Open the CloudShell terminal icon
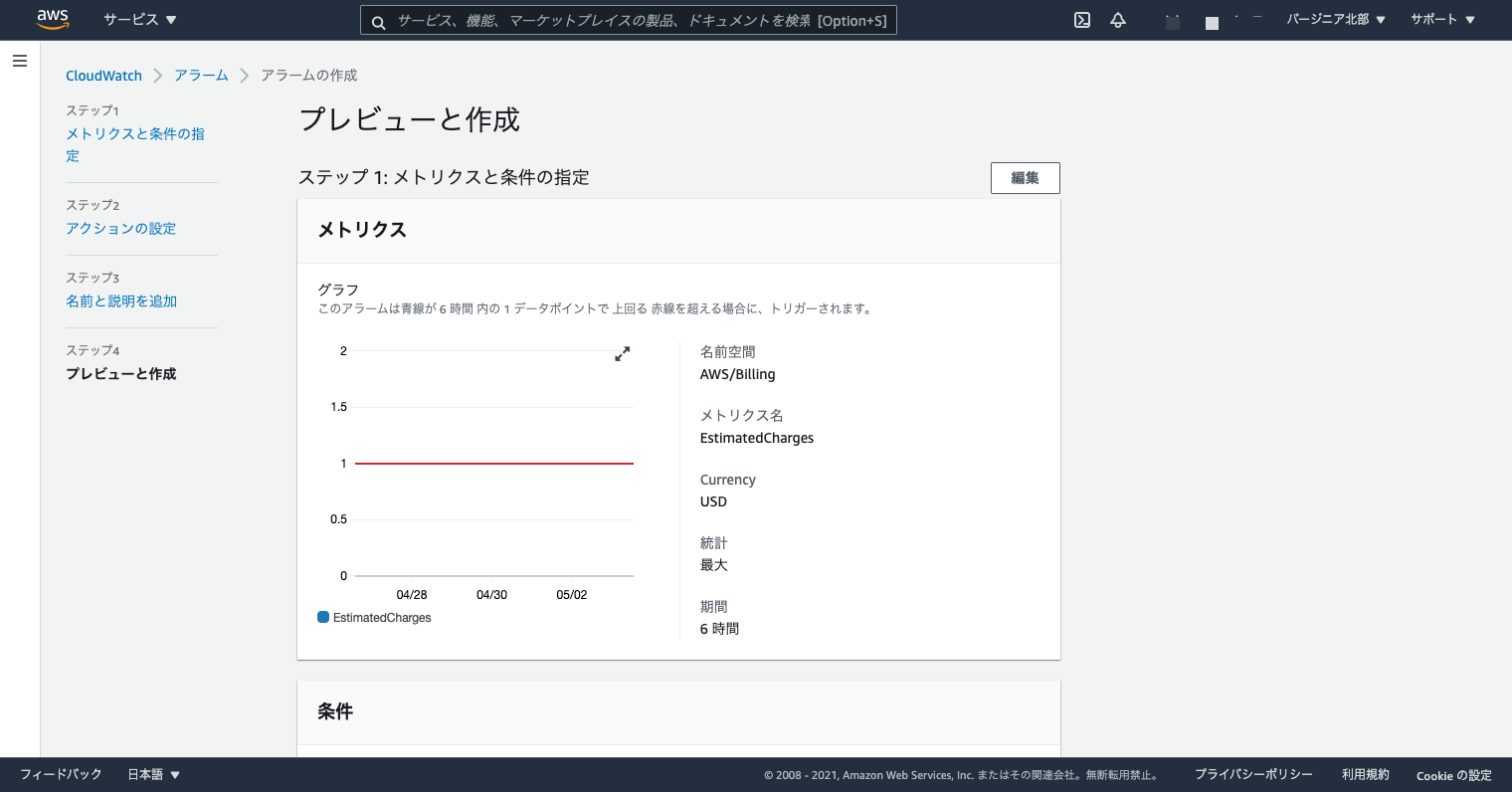 (x=1082, y=20)
